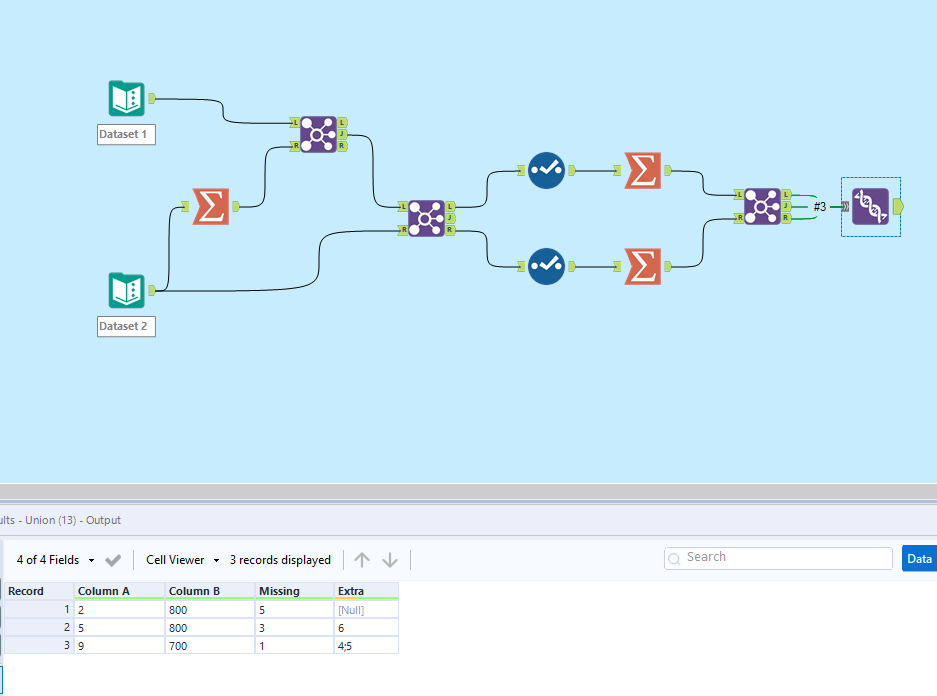Click the Extra cell with value 6
Viewport: 937px width, 696px height.
[x=366, y=628]
